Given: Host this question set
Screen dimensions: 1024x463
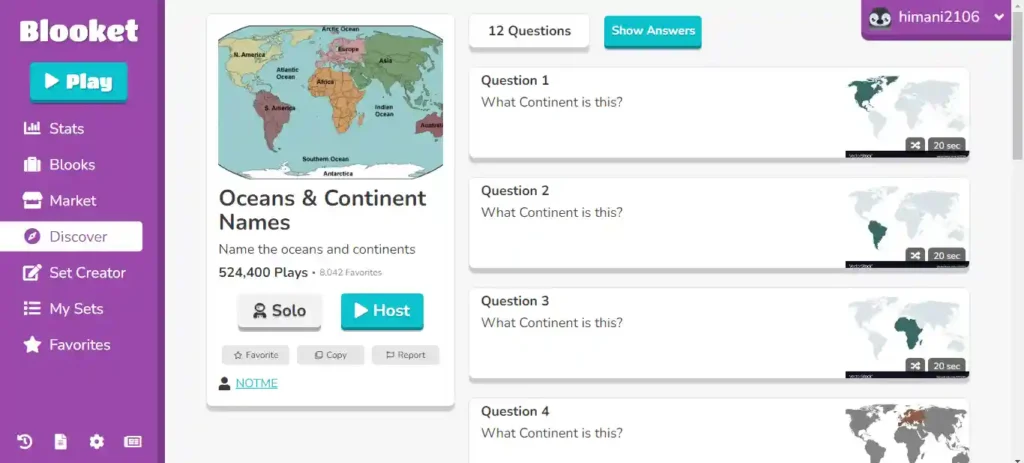Looking at the screenshot, I should pos(382,311).
